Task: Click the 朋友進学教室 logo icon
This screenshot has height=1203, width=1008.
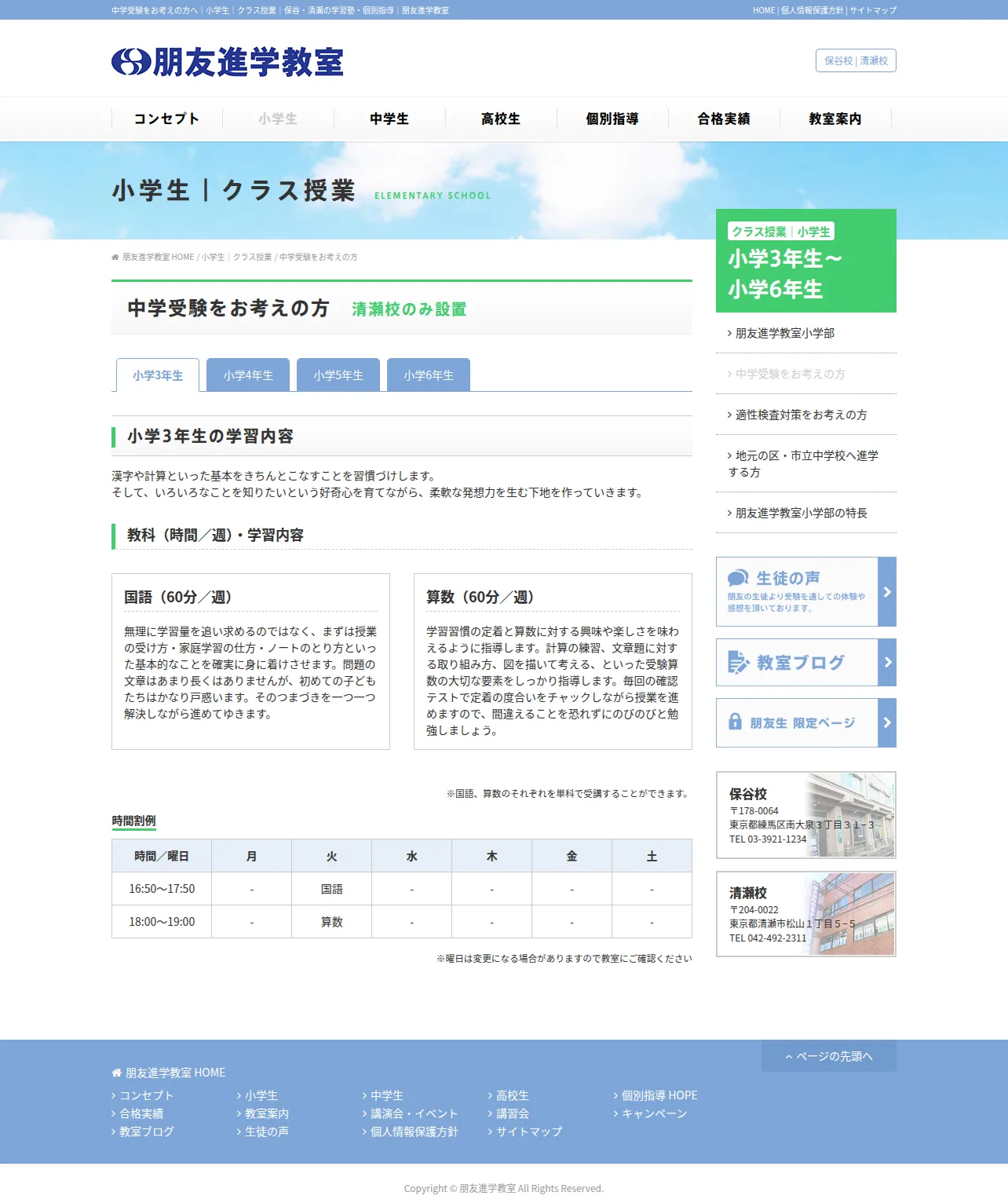Action: pyautogui.click(x=131, y=62)
